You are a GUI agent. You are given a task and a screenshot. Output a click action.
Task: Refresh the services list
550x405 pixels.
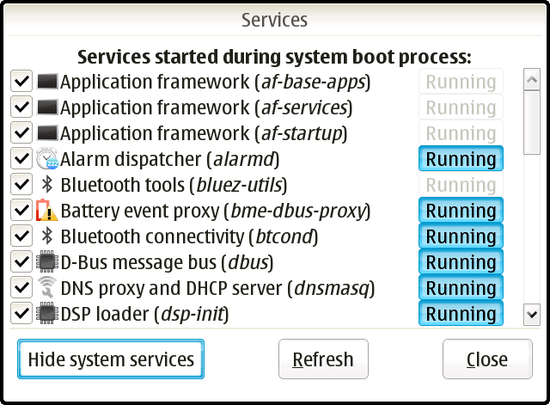point(323,359)
